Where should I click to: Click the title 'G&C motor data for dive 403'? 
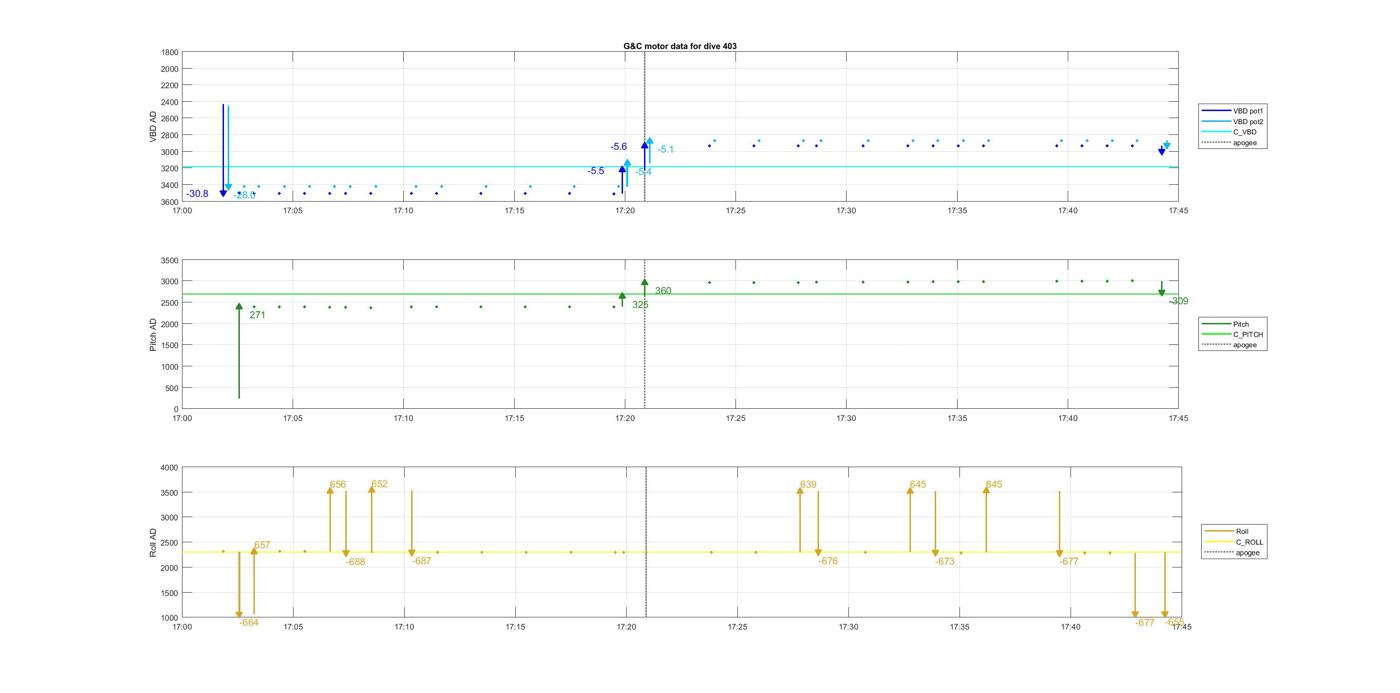tap(680, 46)
